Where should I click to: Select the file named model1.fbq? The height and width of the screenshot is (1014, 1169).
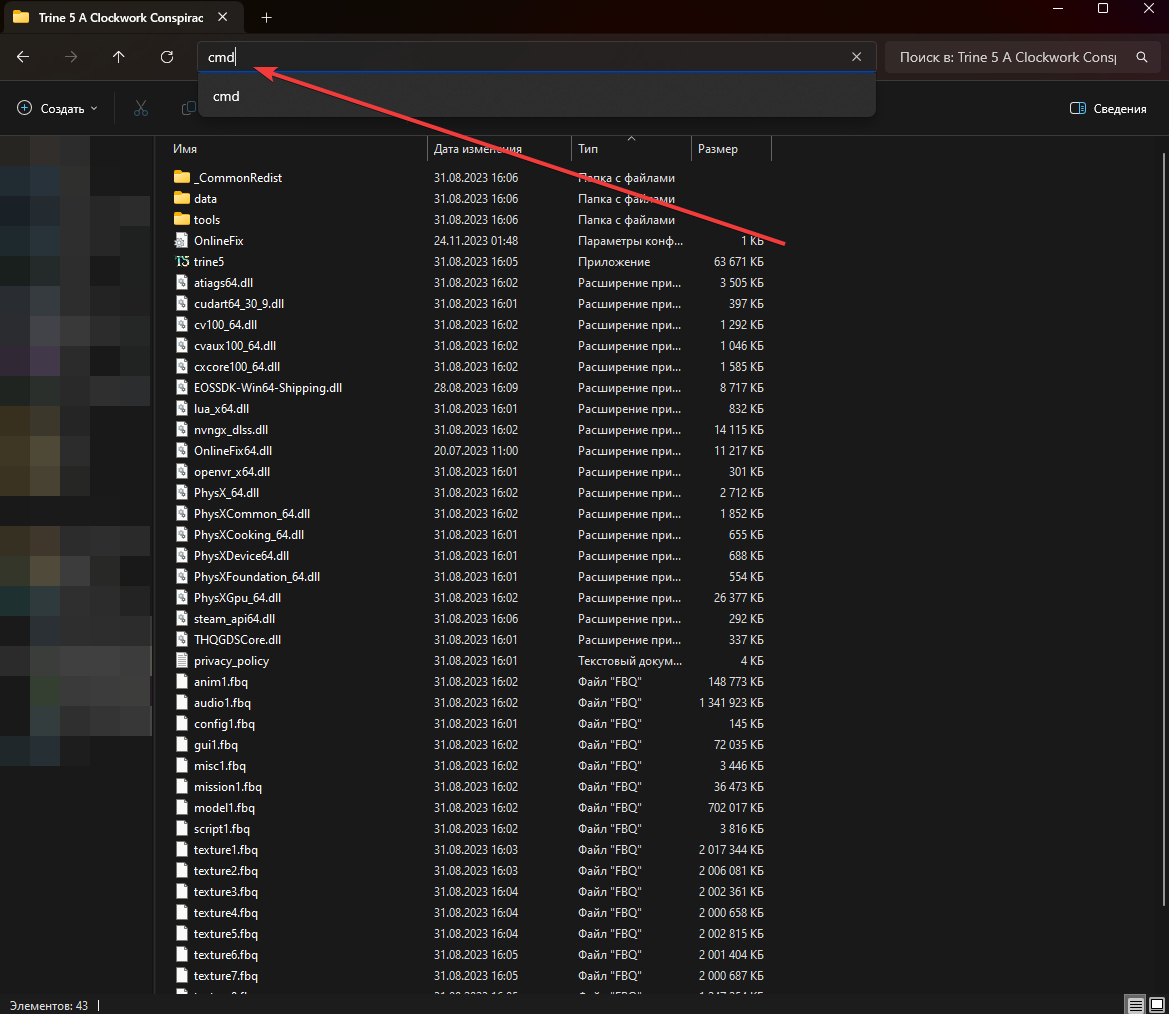click(x=224, y=807)
